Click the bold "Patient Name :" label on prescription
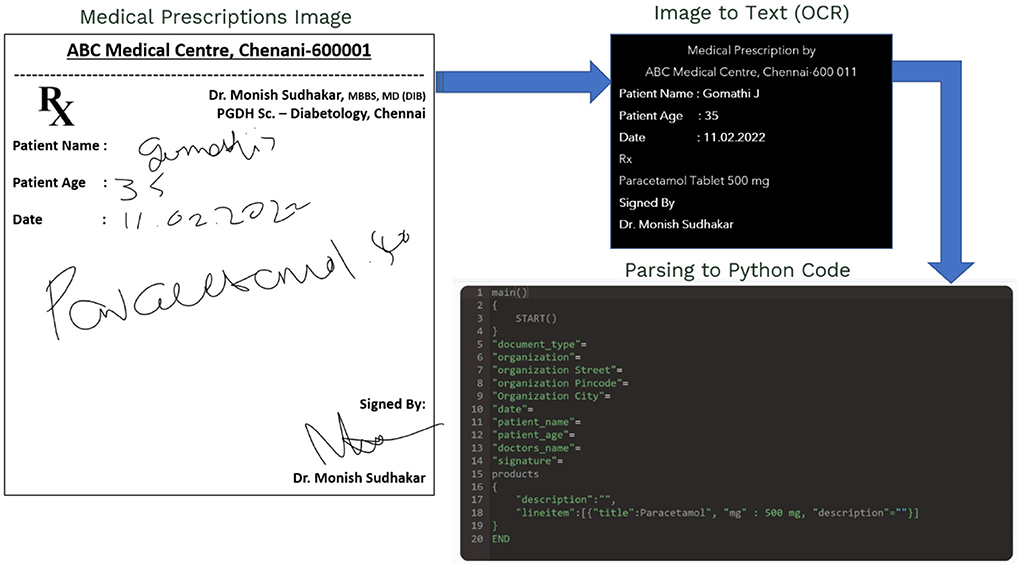The image size is (1021, 567). pyautogui.click(x=60, y=146)
